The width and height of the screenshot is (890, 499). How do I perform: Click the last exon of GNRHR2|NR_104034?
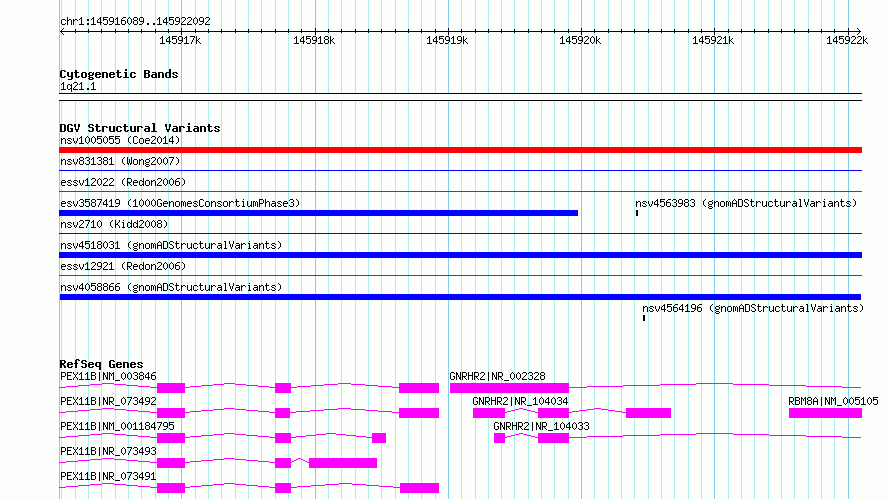tap(648, 413)
